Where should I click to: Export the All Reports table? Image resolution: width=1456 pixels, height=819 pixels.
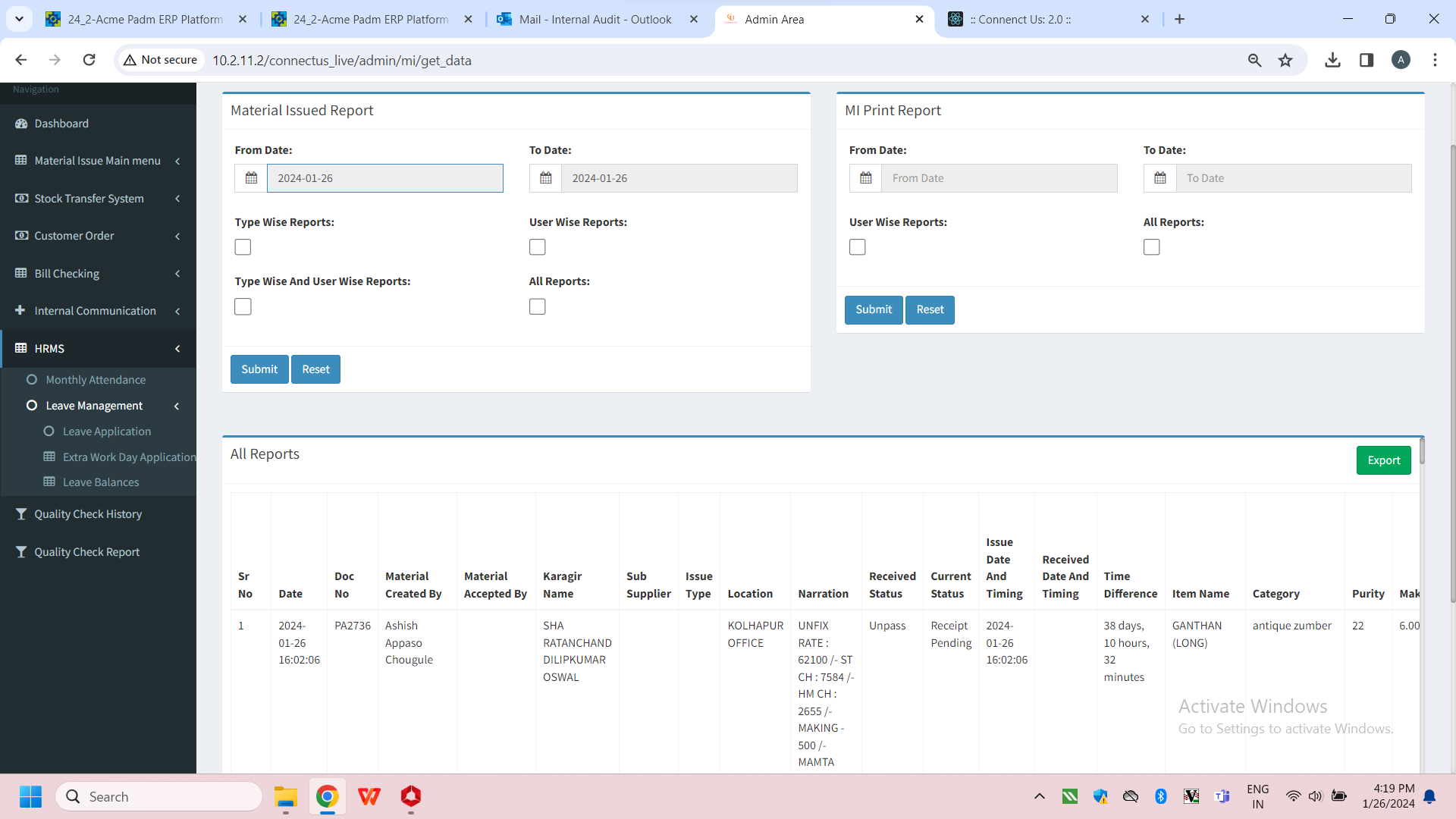coord(1383,460)
